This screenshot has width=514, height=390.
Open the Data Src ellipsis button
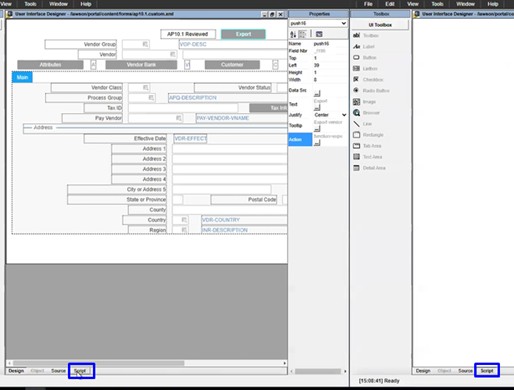click(x=317, y=94)
